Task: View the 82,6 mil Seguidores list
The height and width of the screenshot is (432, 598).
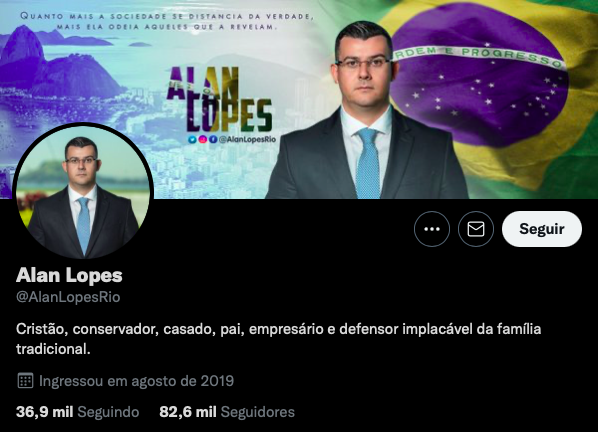Action: click(x=227, y=412)
